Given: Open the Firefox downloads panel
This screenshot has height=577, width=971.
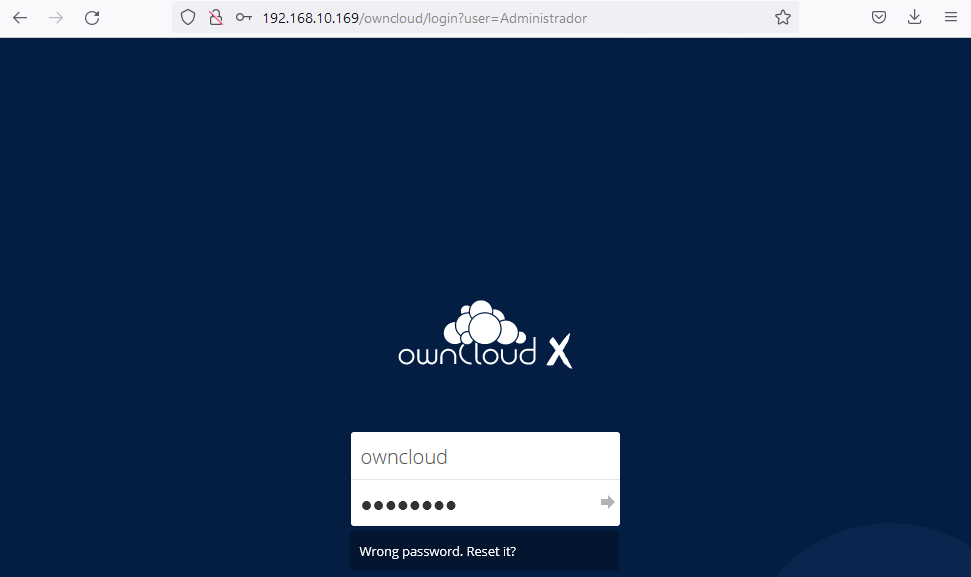Looking at the screenshot, I should [914, 18].
